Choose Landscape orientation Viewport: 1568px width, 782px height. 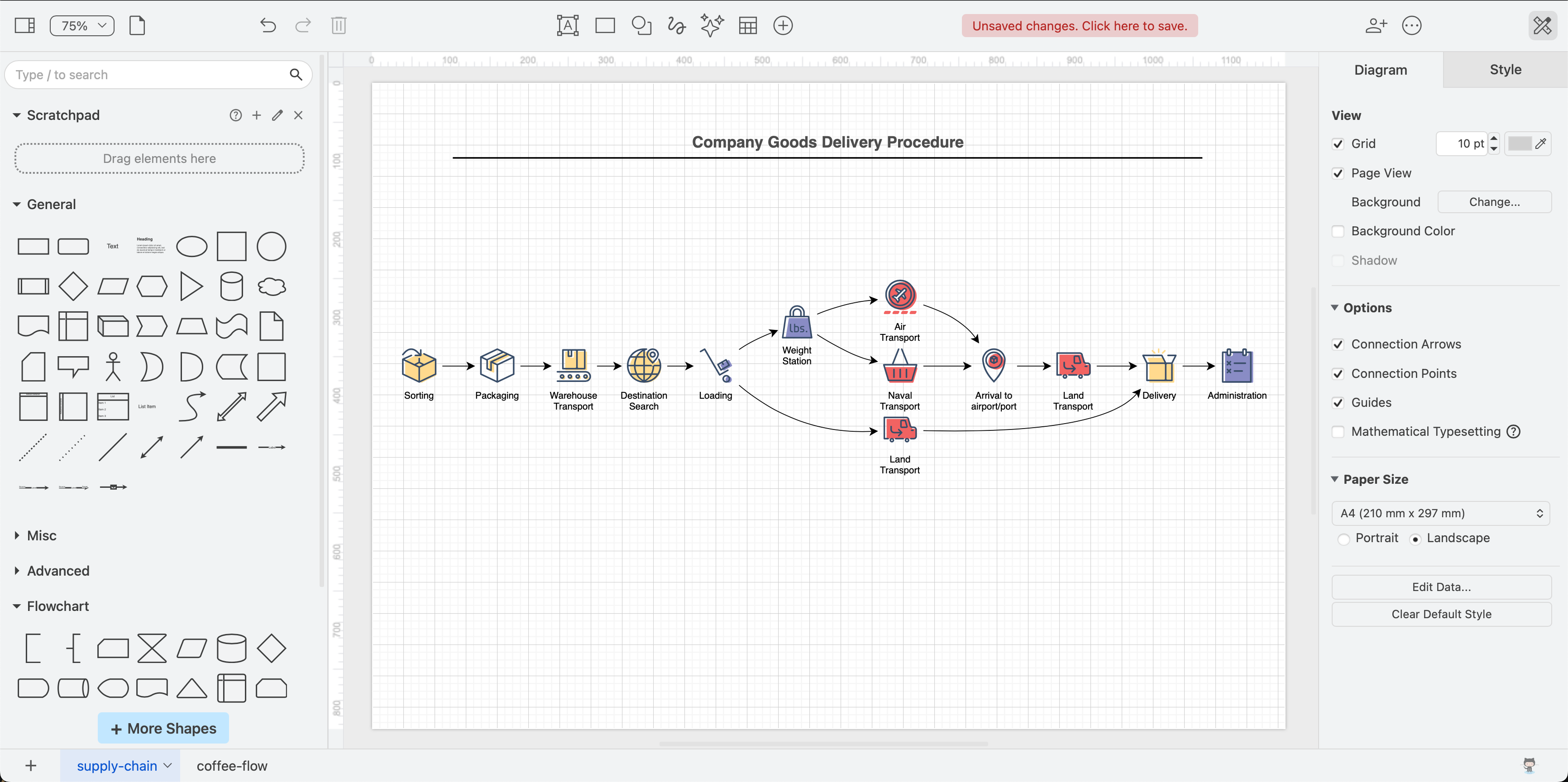click(1415, 539)
